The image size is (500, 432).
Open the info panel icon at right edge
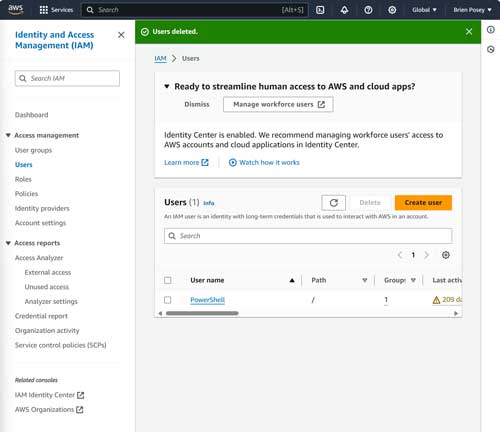pyautogui.click(x=491, y=30)
